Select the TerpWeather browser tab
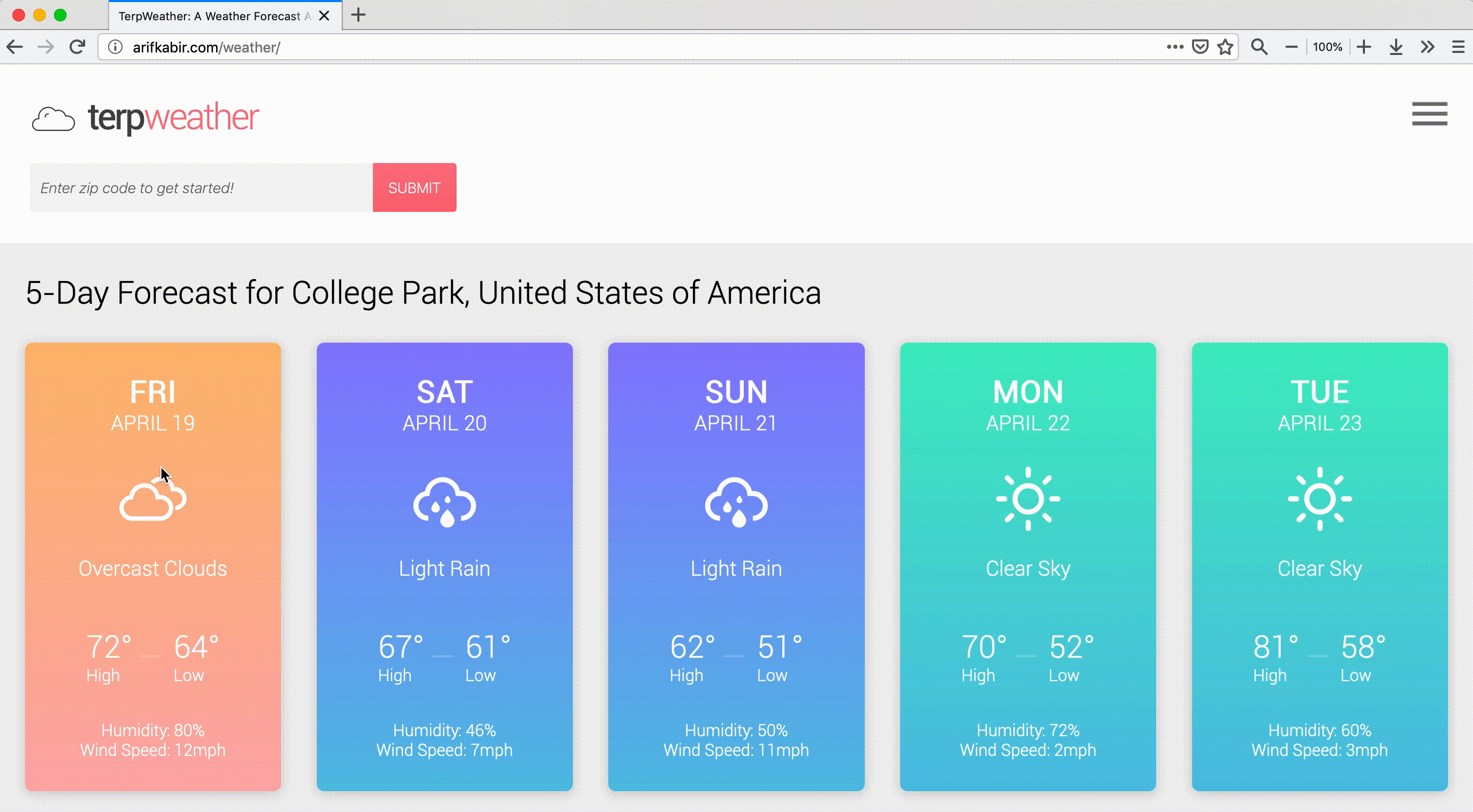The image size is (1473, 812). pyautogui.click(x=225, y=16)
